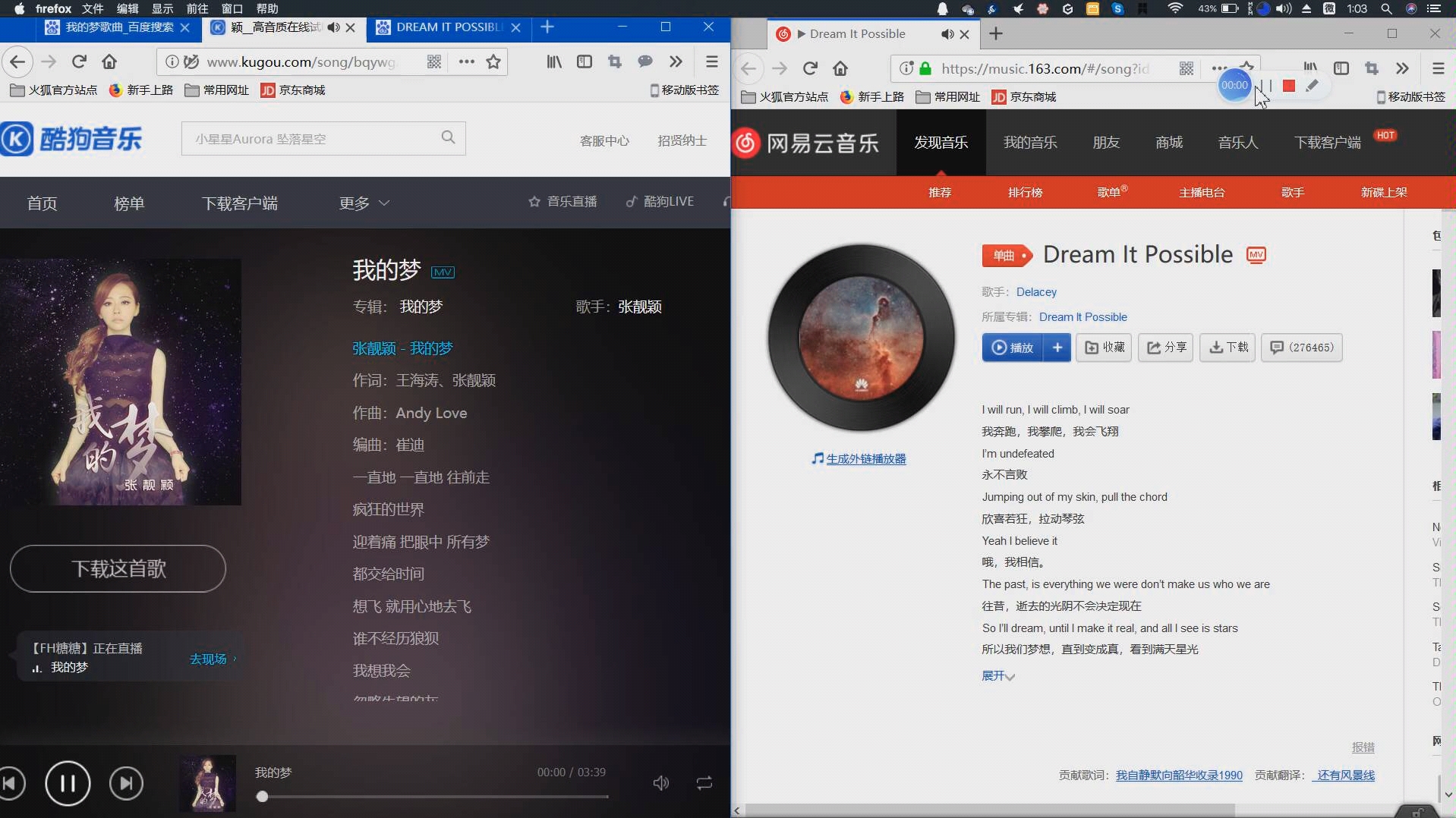Skip to next track in Kugou player
This screenshot has height=818, width=1456.
[x=126, y=783]
